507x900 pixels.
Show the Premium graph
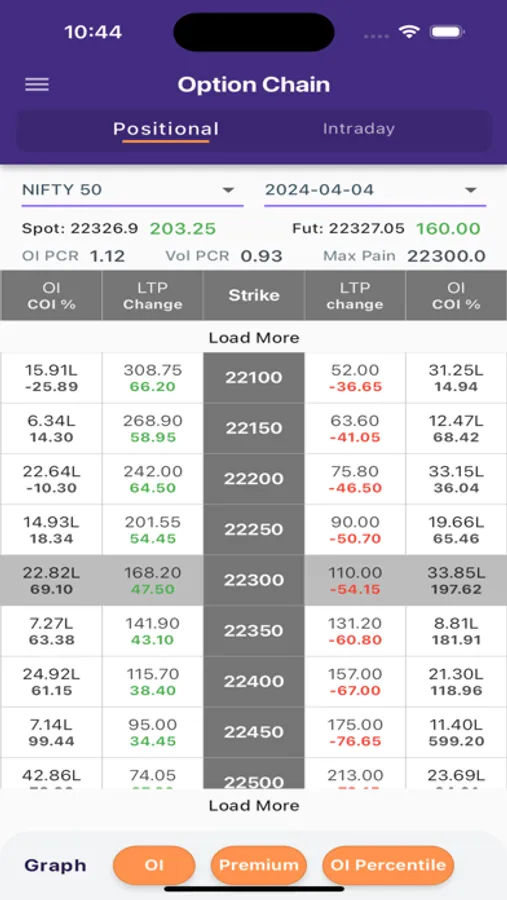[x=258, y=865]
